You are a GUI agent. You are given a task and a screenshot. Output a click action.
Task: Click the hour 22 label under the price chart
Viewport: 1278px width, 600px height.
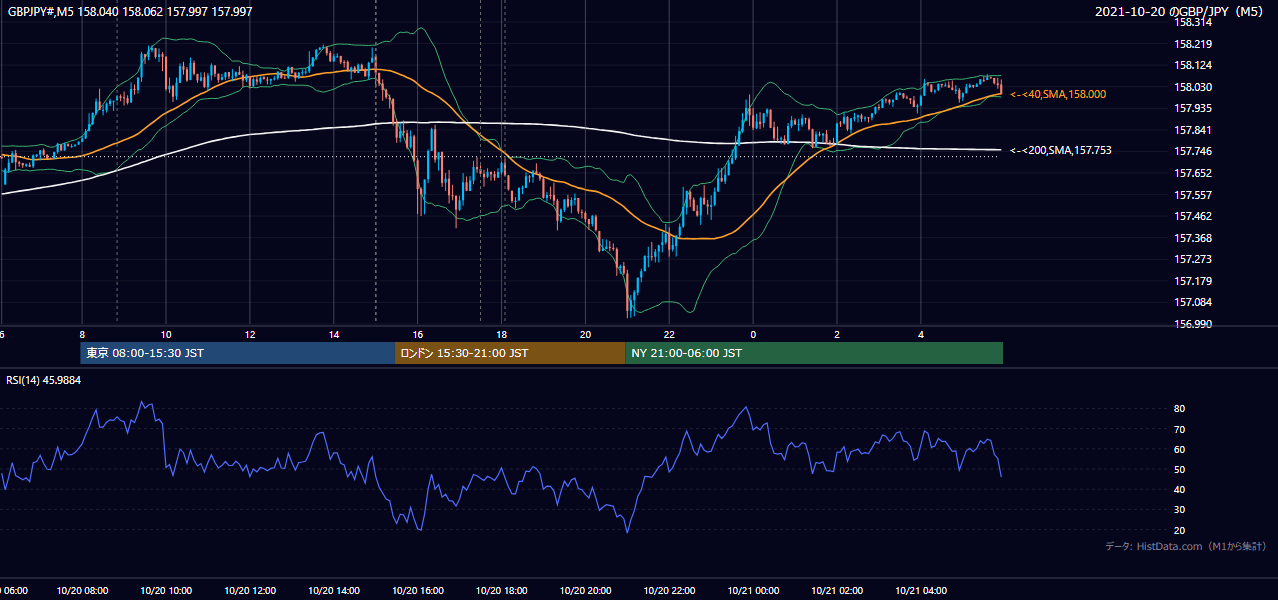pos(669,334)
